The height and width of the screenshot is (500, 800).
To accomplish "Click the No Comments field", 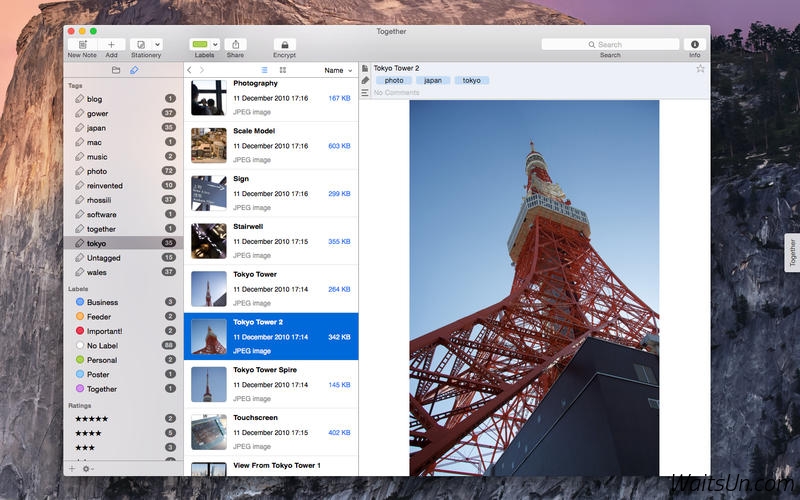I will point(396,92).
